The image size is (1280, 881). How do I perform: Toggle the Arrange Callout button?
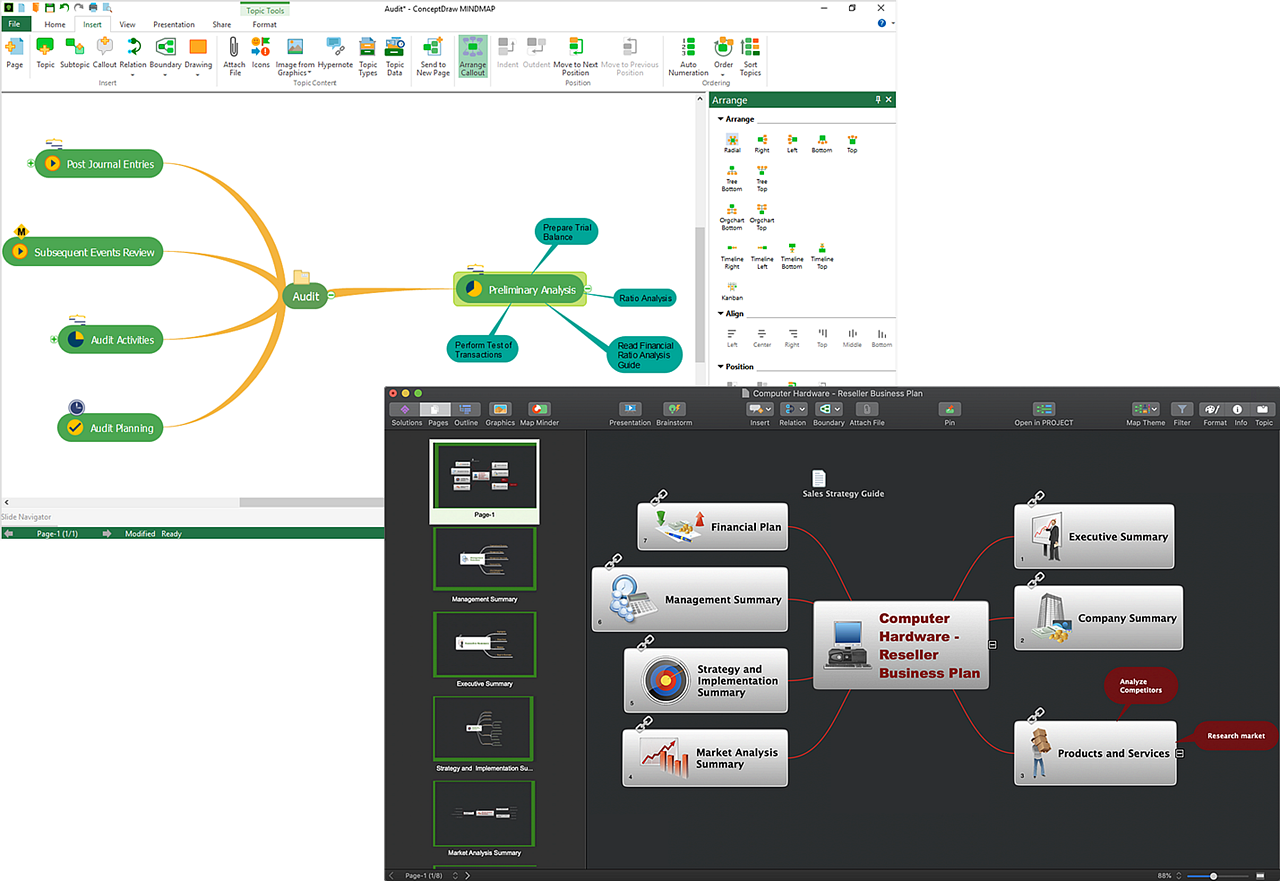pos(472,56)
